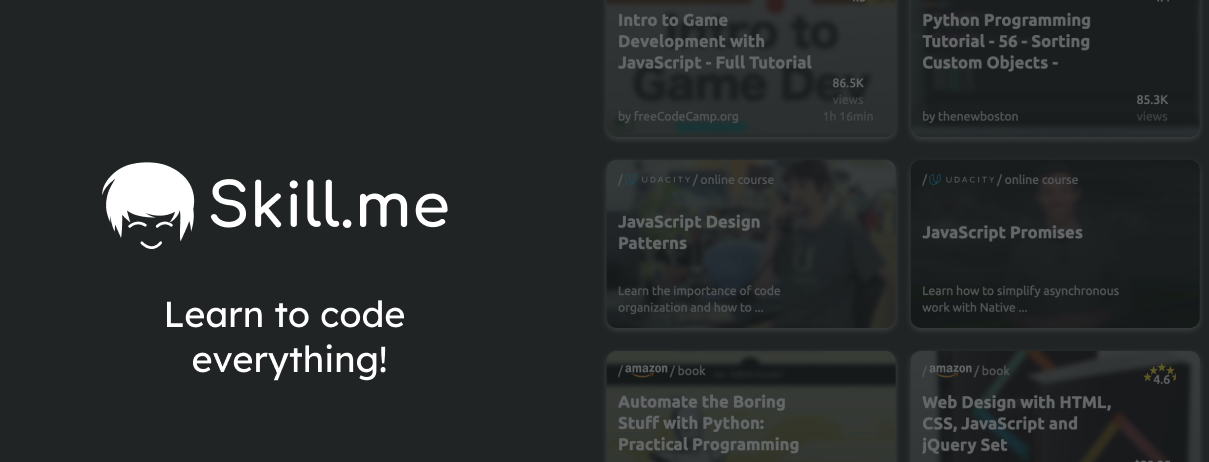Click 'online course' label on JavaScript Promises card
The image size is (1209, 462).
1041,180
